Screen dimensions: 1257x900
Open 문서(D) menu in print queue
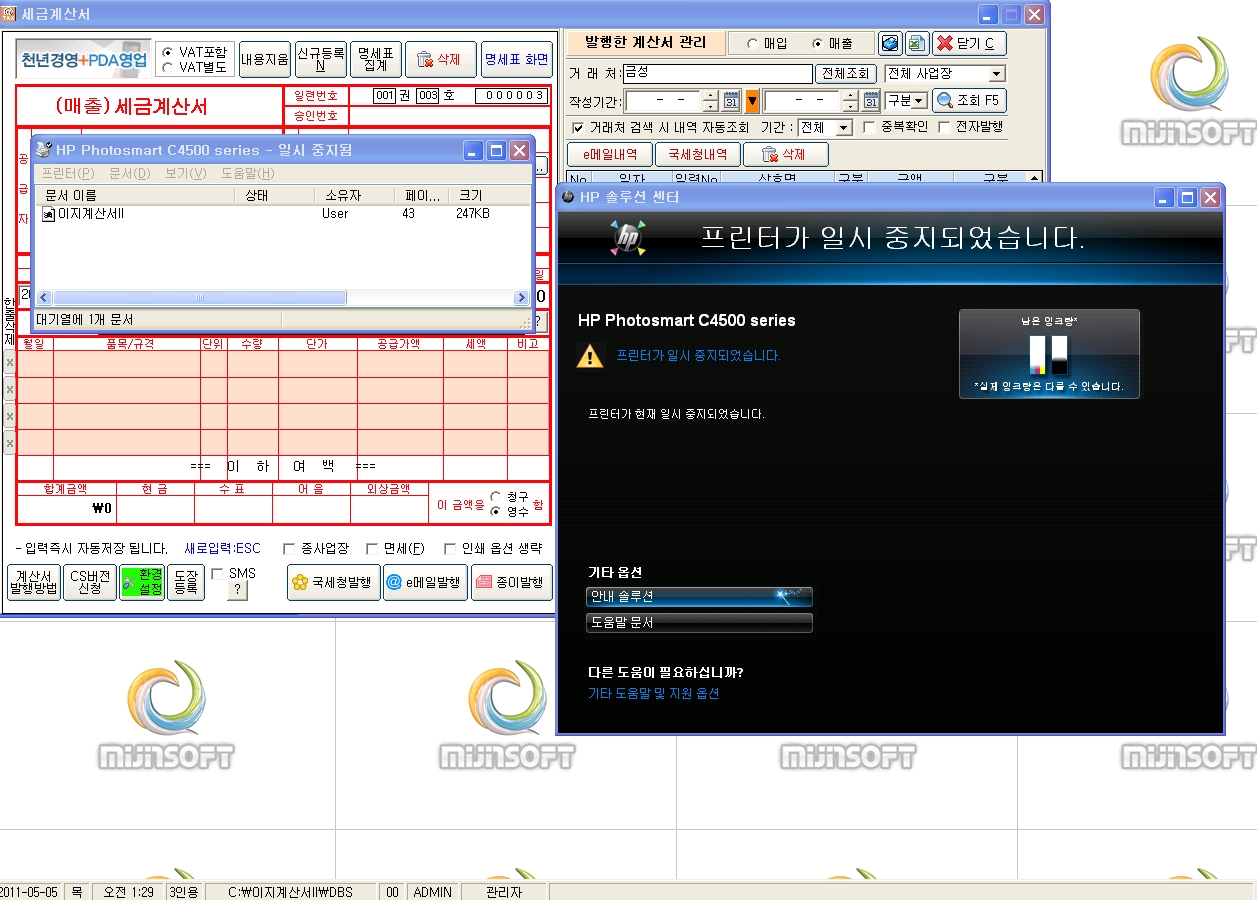(129, 174)
